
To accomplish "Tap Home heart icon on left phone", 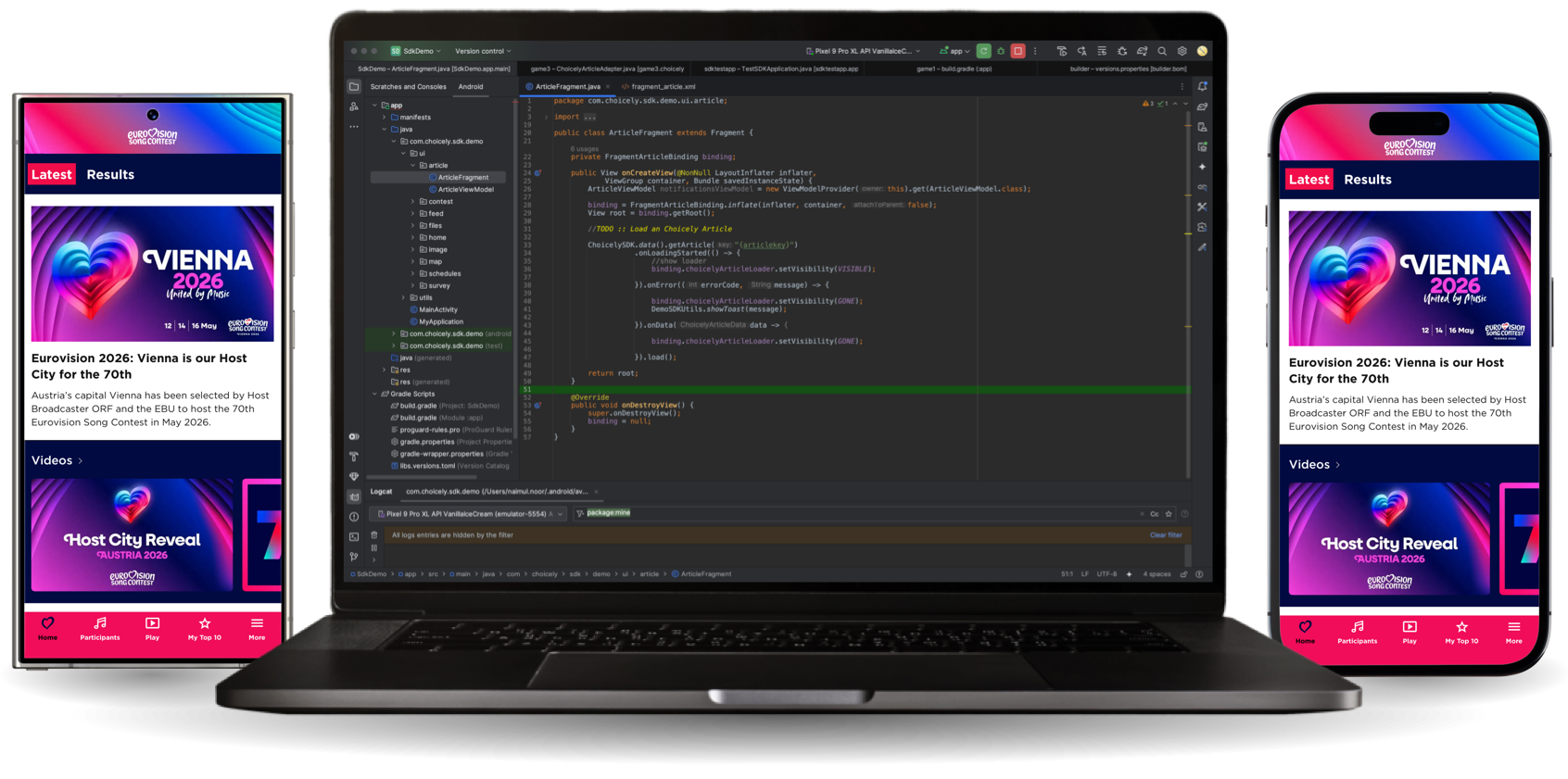I will 47,623.
